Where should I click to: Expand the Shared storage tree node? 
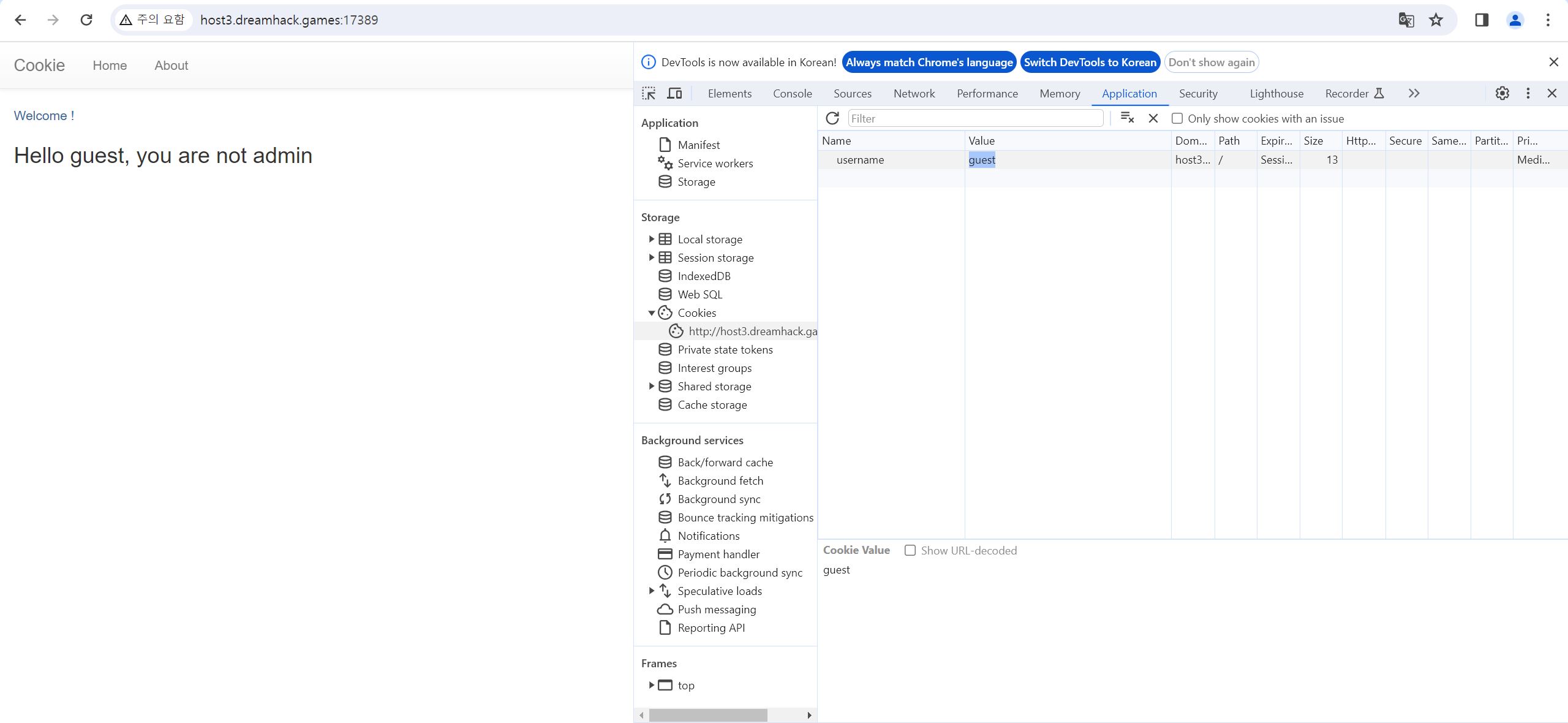coord(651,386)
